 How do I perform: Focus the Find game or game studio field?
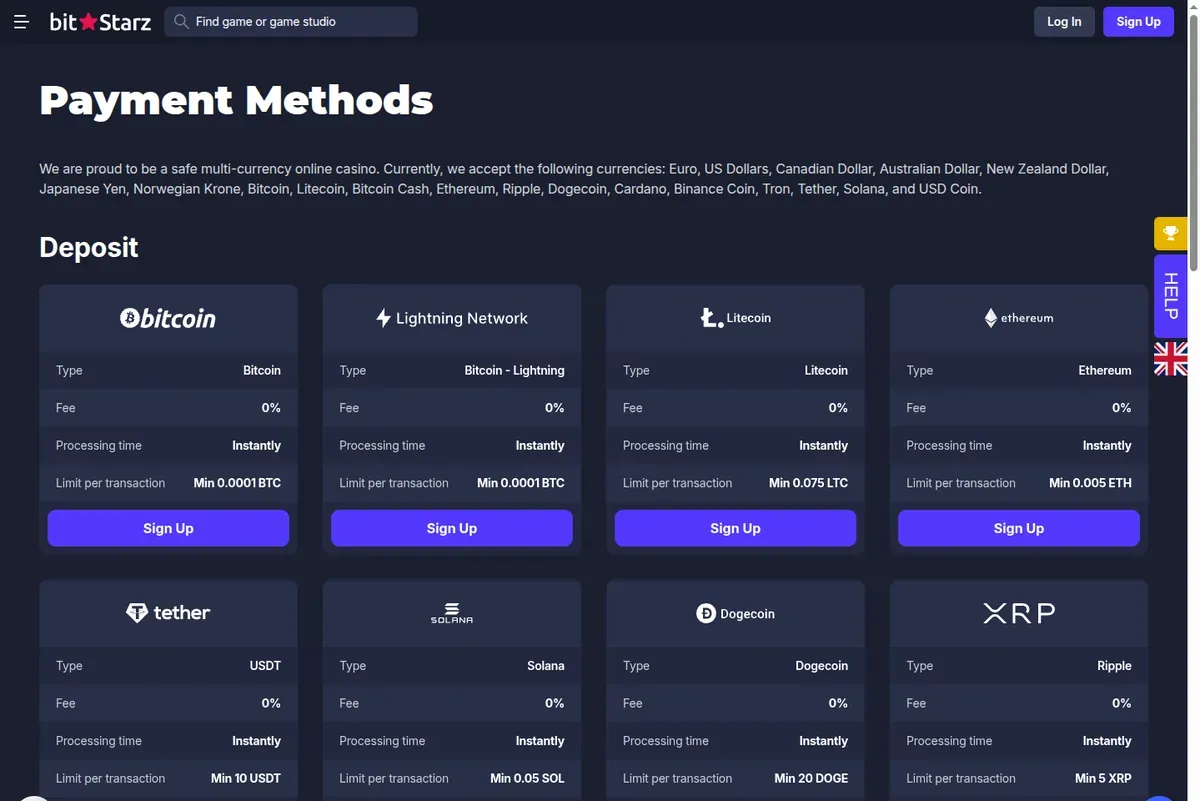(291, 22)
